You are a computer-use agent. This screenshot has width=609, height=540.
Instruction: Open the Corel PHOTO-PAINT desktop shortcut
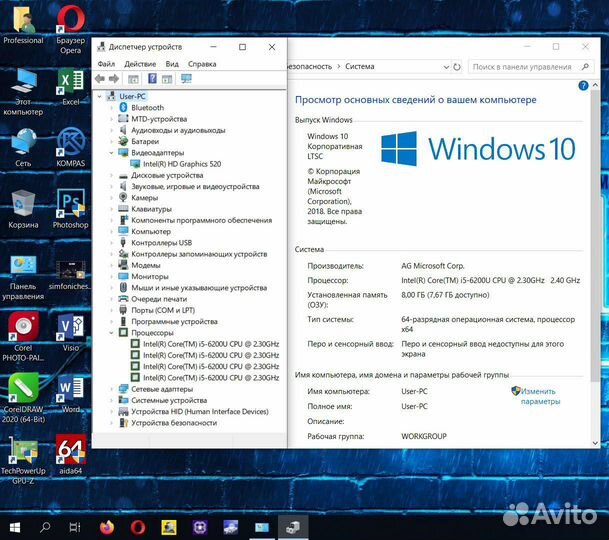click(23, 337)
